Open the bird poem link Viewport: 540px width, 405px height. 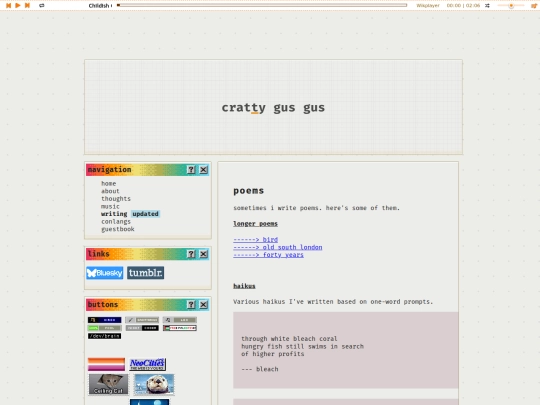[x=256, y=240]
